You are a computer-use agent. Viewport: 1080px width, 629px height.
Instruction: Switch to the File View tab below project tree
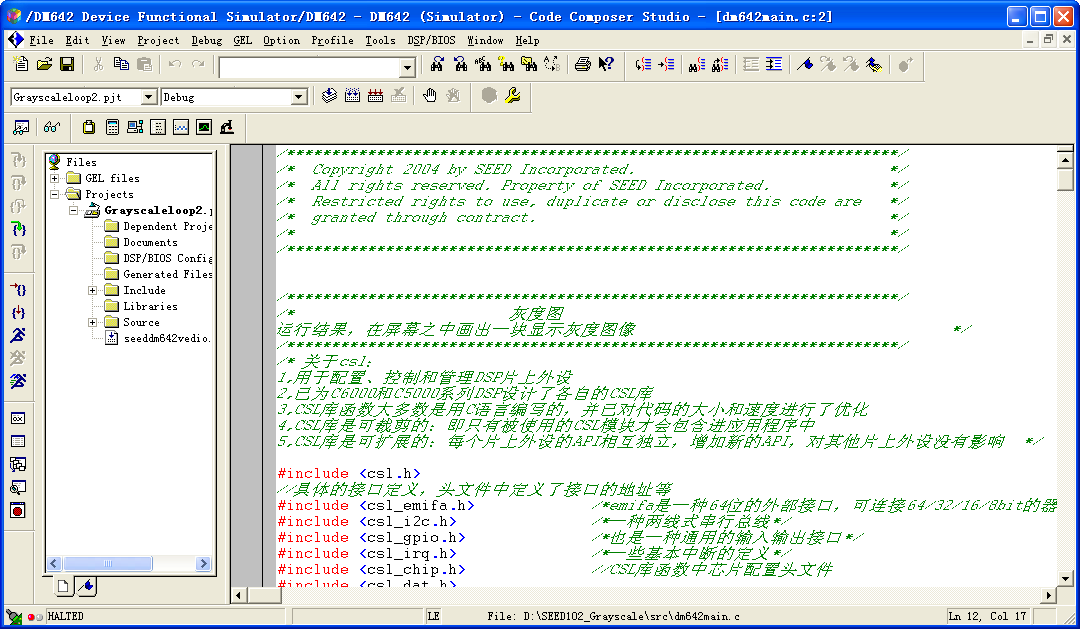pos(63,586)
